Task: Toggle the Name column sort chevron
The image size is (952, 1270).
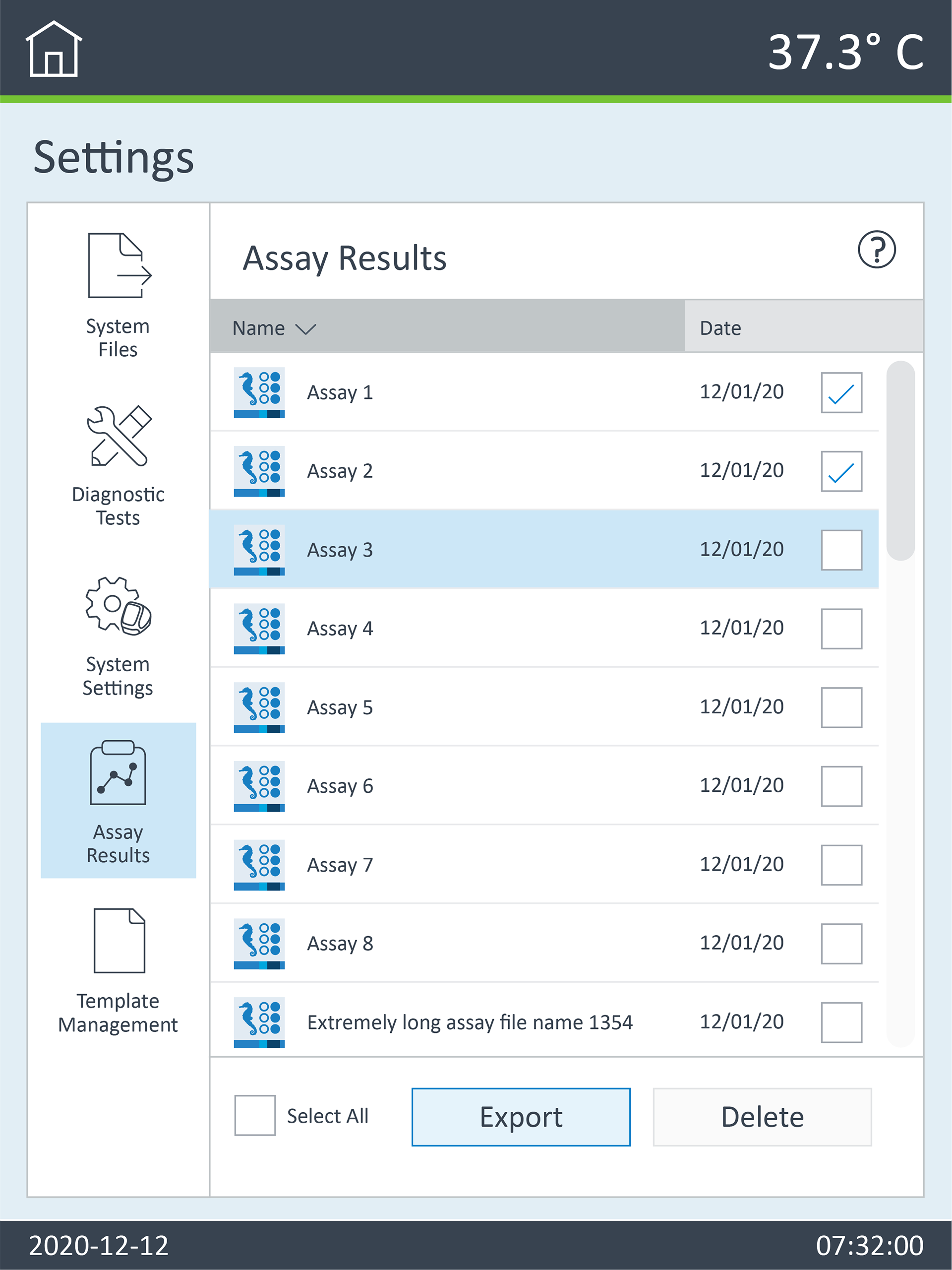Action: tap(305, 329)
